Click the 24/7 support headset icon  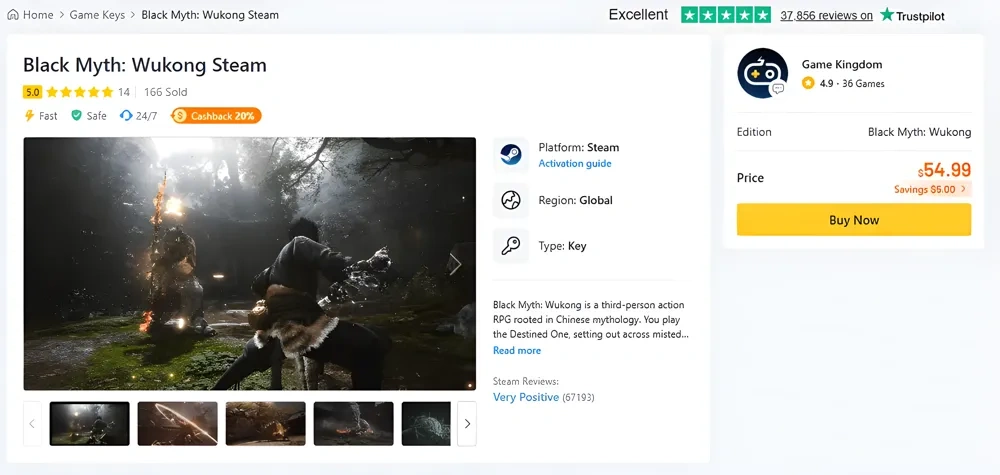click(x=126, y=116)
